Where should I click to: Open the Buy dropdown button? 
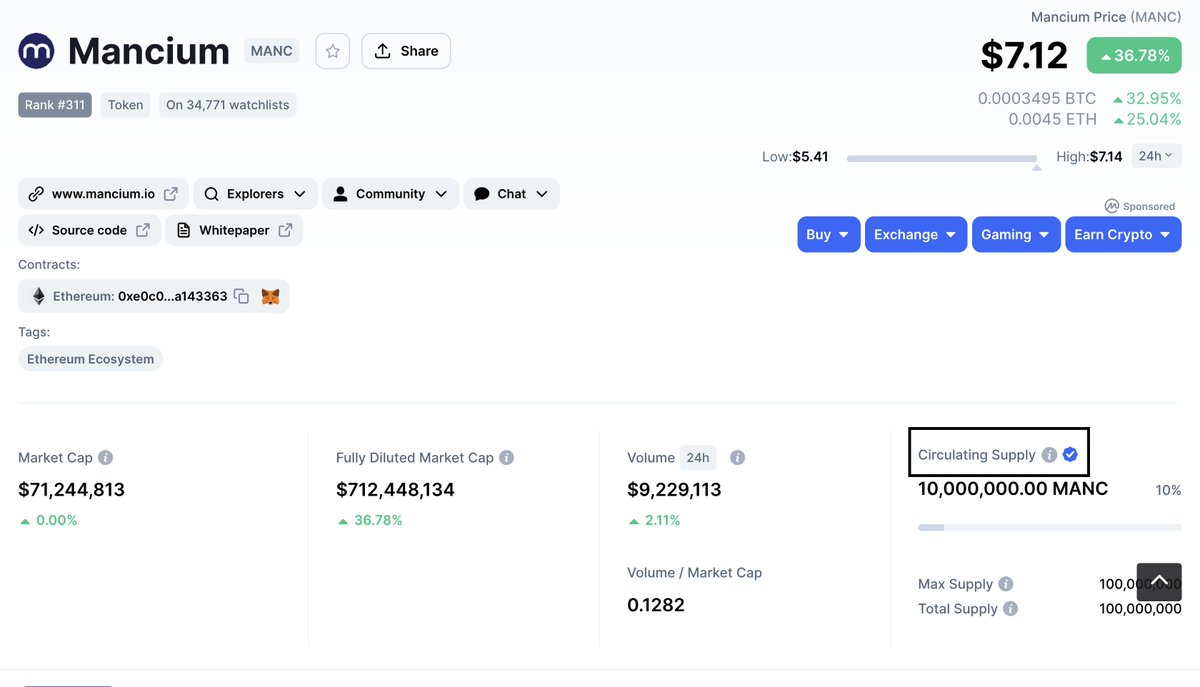tap(829, 234)
